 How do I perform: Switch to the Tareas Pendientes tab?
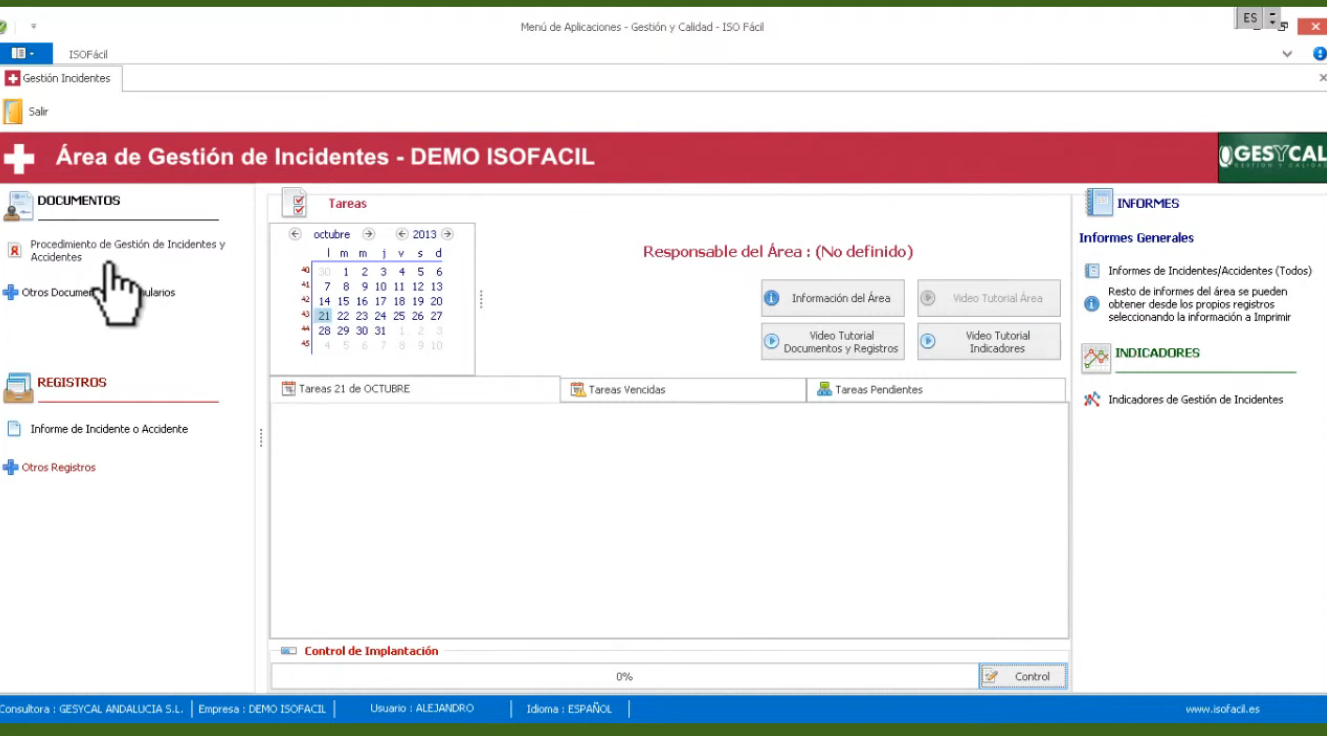coord(936,390)
